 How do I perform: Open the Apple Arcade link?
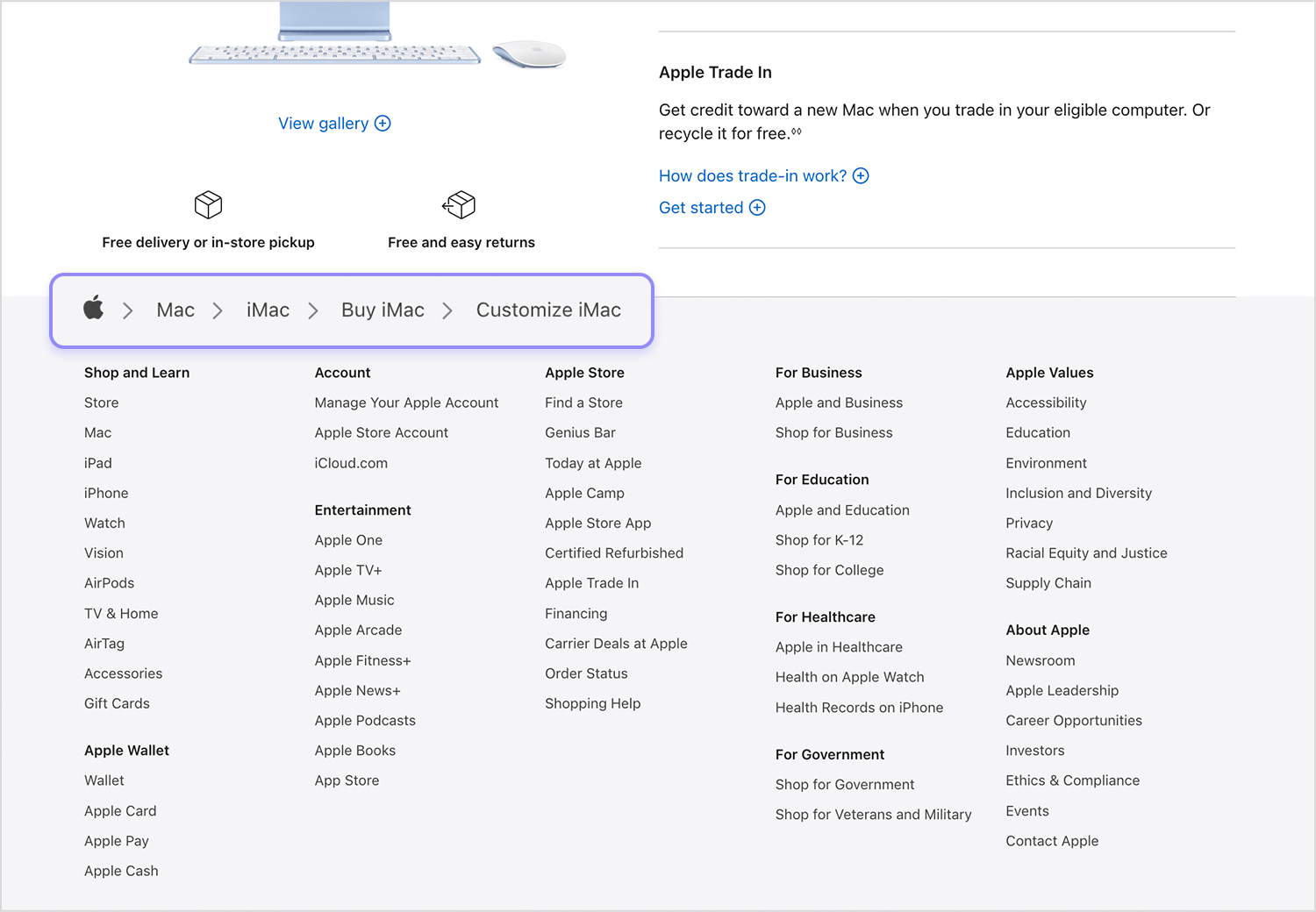click(x=358, y=630)
